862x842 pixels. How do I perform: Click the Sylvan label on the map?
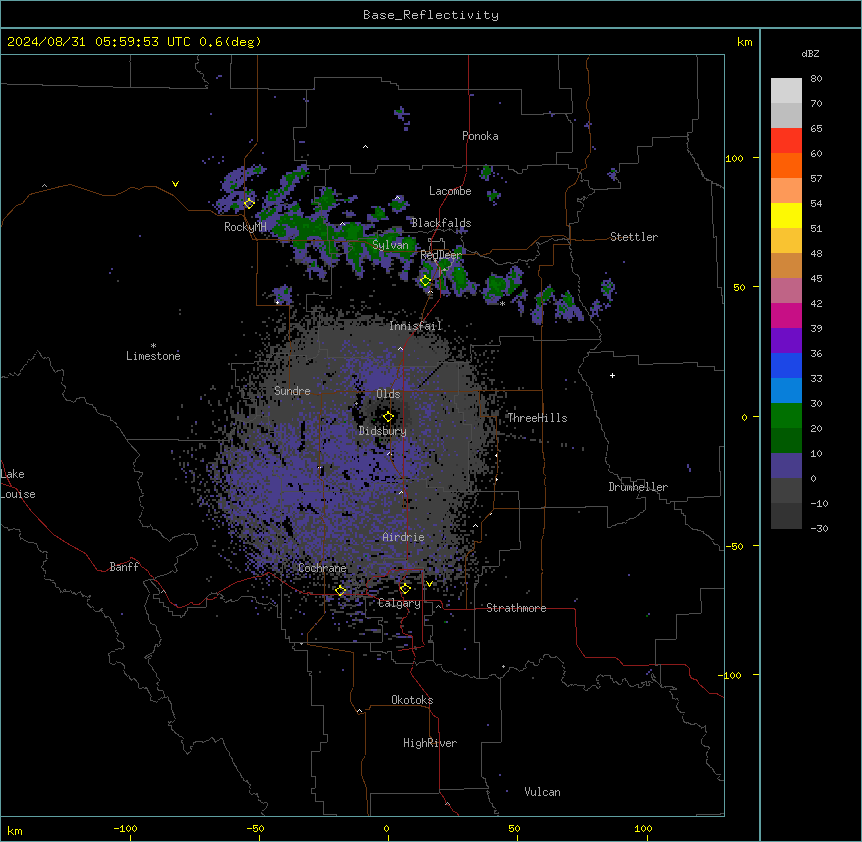(390, 245)
